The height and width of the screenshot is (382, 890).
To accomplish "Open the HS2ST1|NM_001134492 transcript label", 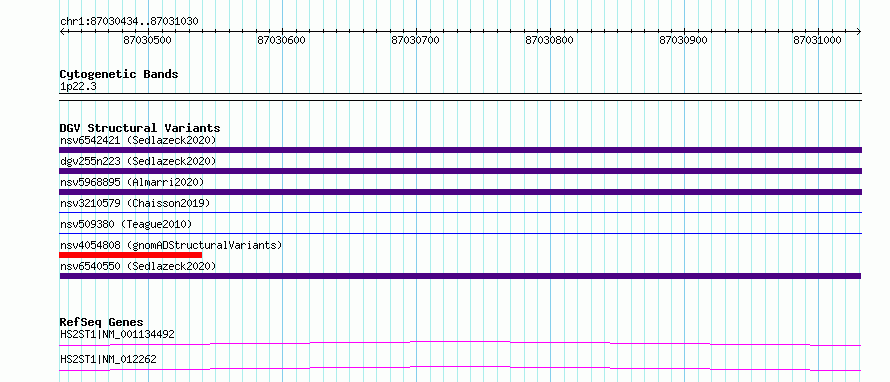I will (117, 334).
